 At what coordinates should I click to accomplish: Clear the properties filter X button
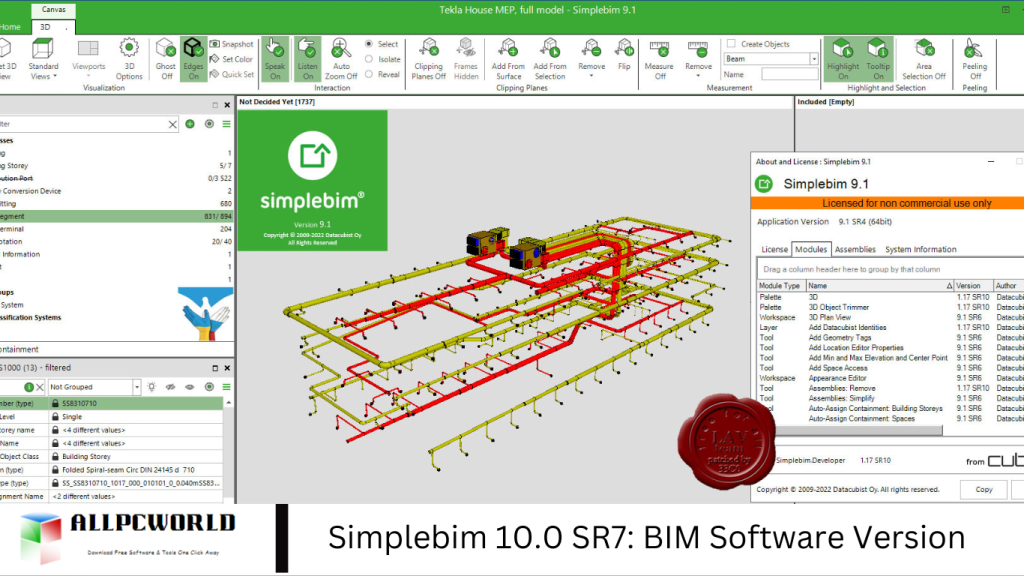tap(40, 387)
